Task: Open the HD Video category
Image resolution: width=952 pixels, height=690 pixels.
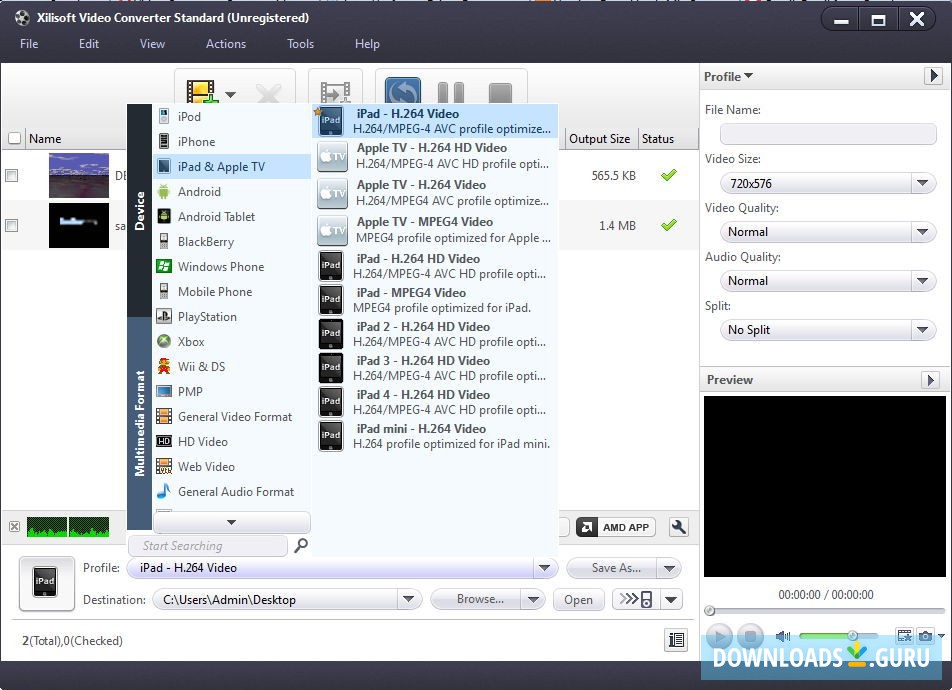Action: pyautogui.click(x=231, y=442)
